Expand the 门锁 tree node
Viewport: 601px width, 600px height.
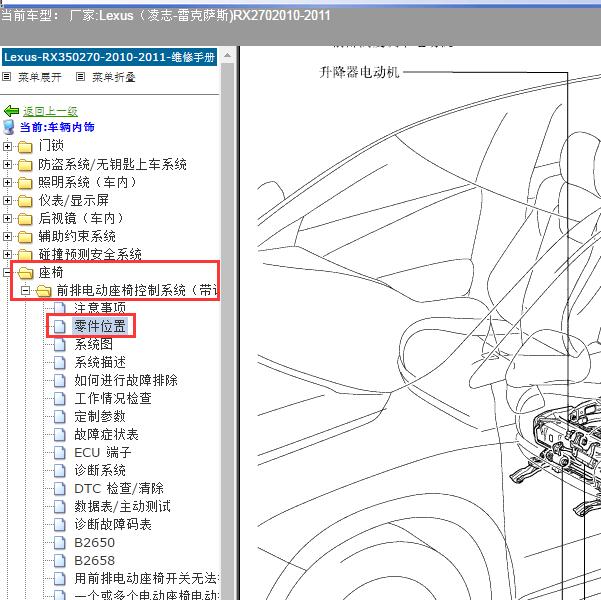(x=7, y=146)
